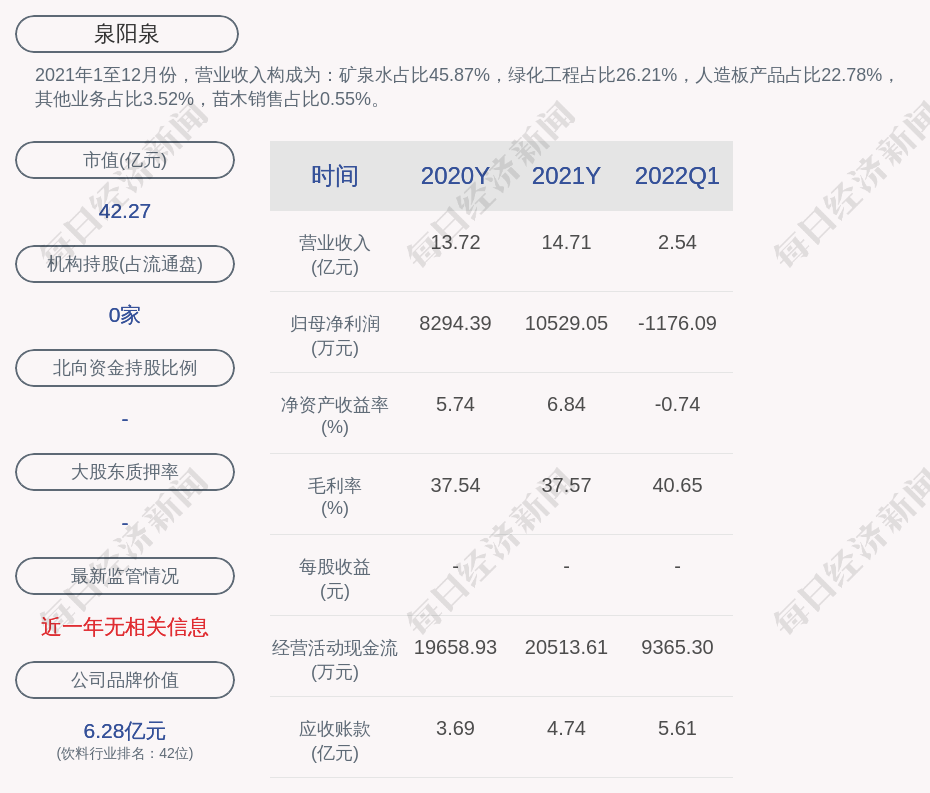Select the 2020Y column header
This screenshot has height=793, width=930.
[455, 176]
